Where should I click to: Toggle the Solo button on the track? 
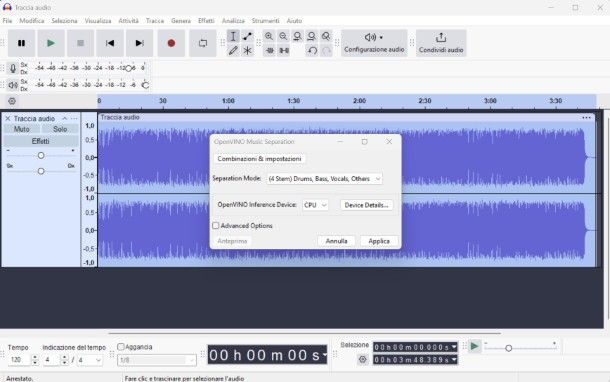coord(60,129)
